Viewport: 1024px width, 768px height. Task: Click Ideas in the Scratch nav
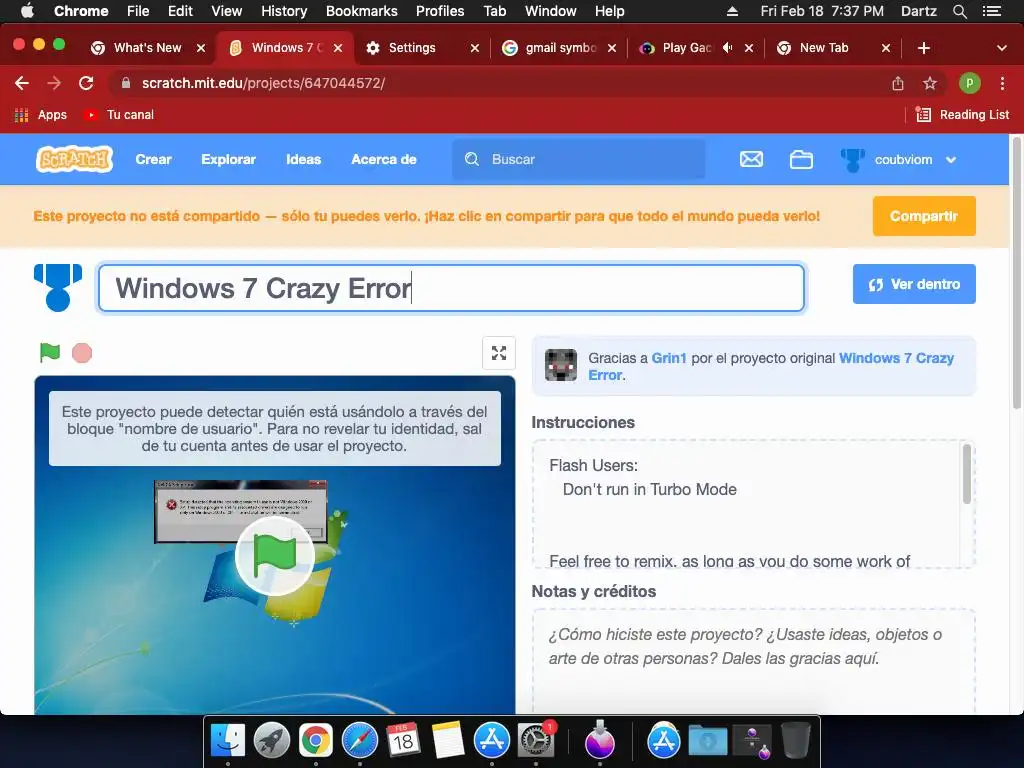(304, 159)
